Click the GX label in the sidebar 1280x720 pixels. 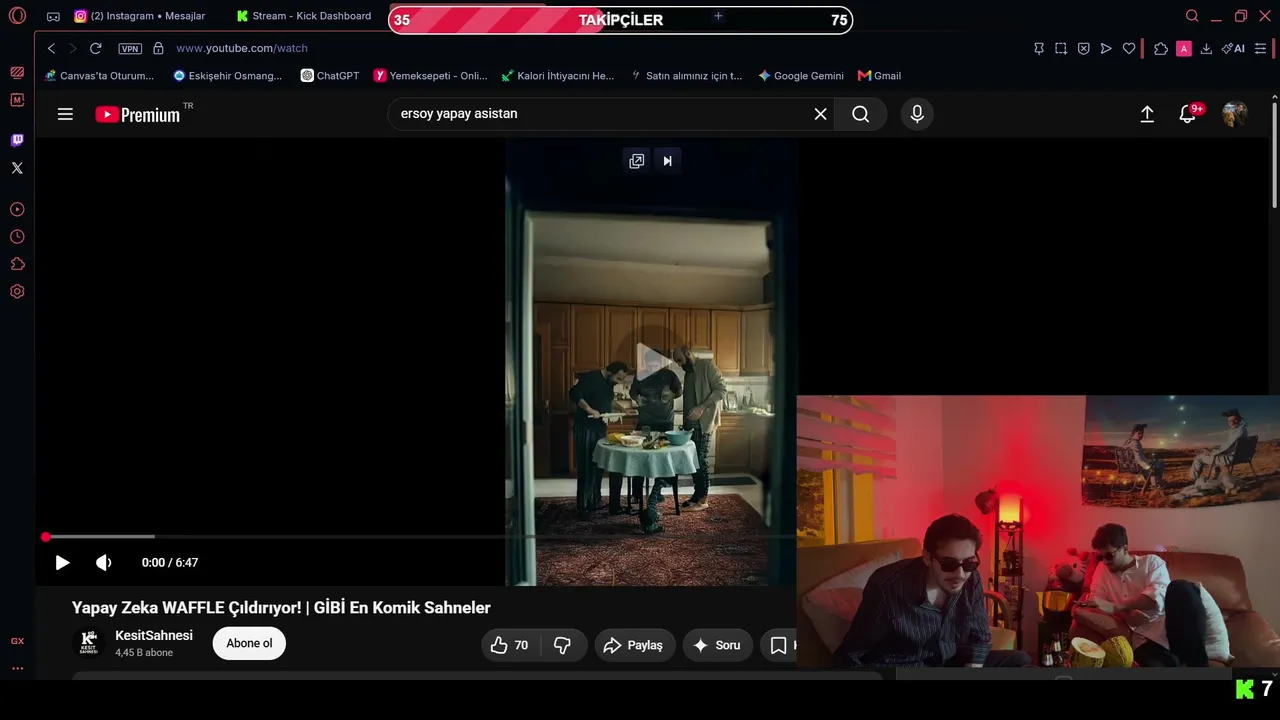coord(17,641)
